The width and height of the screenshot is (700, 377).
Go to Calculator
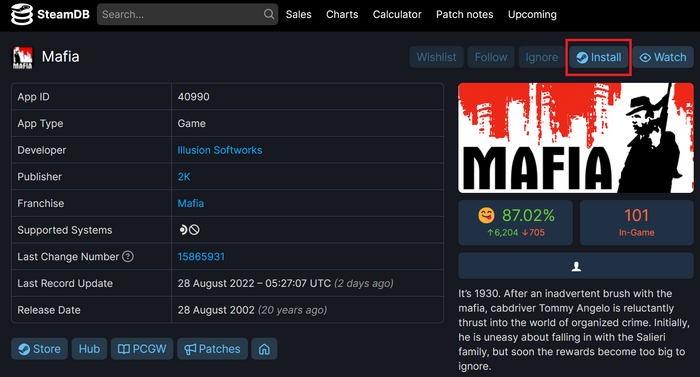[397, 14]
